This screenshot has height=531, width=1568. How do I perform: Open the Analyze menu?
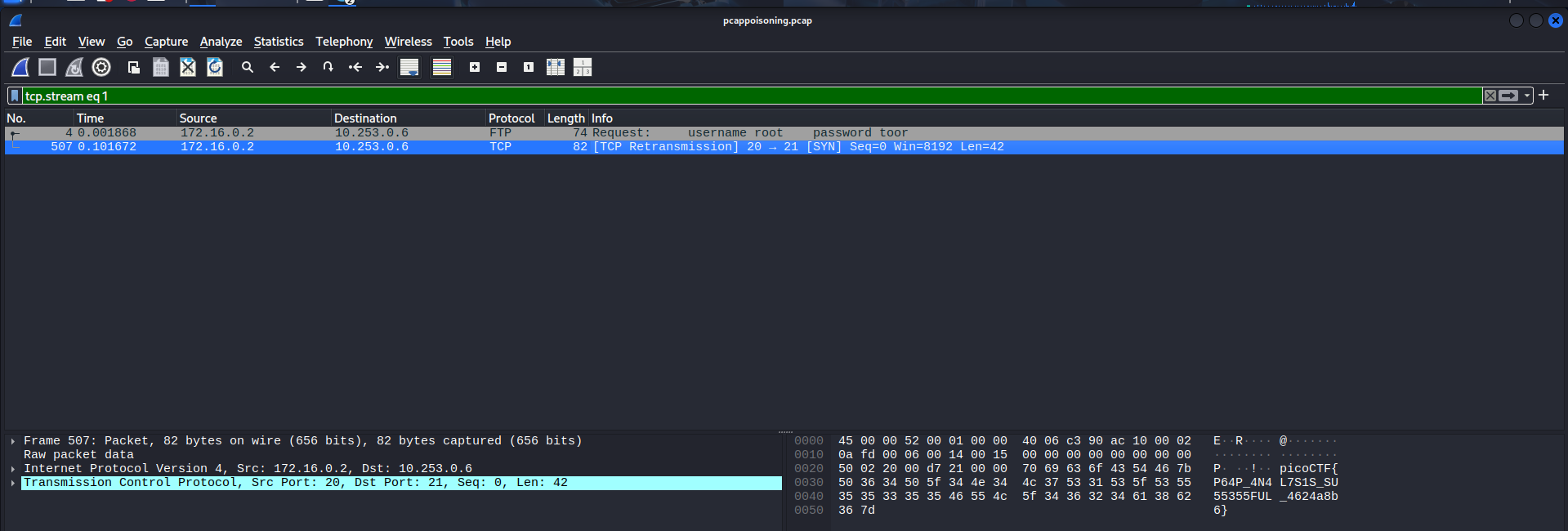(x=221, y=42)
